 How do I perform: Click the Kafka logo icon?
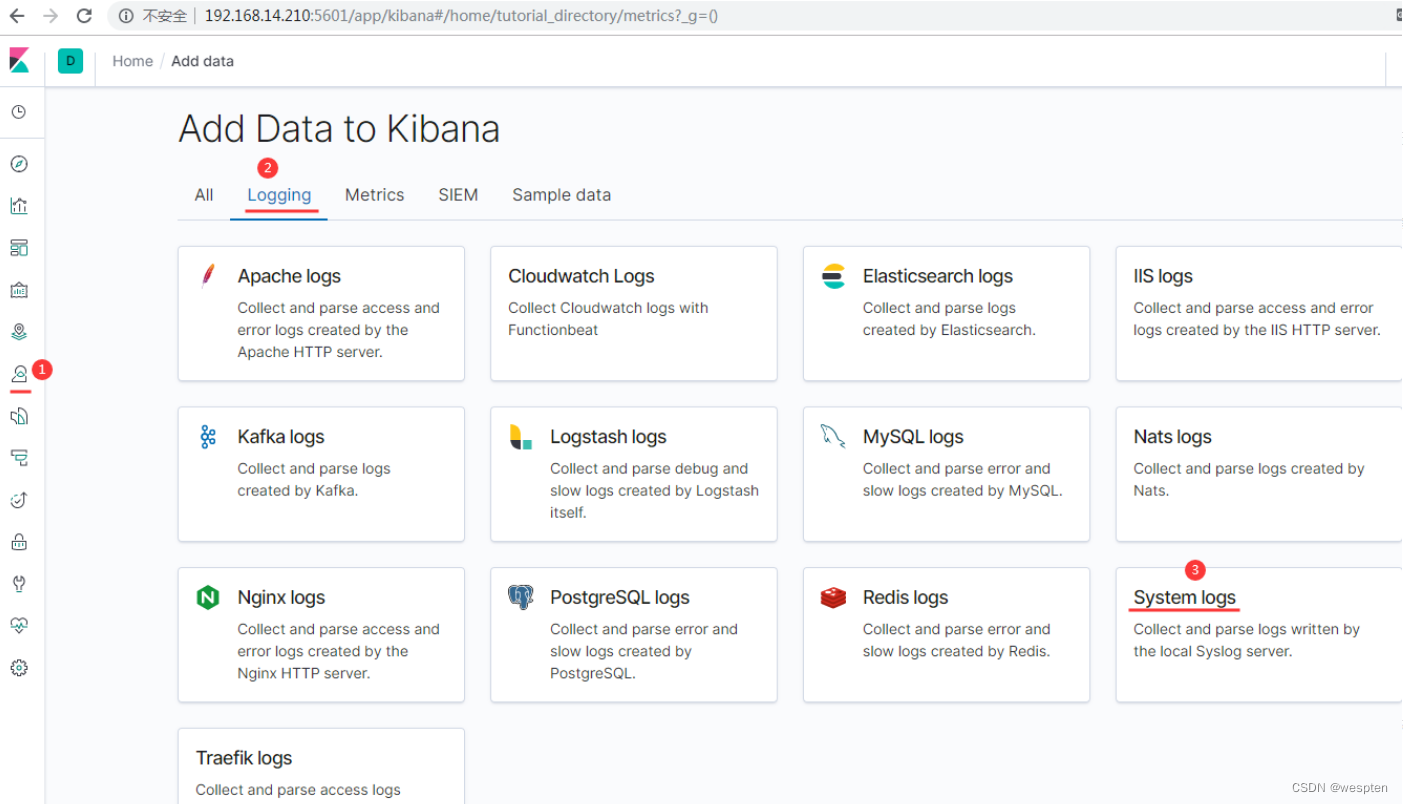[x=208, y=437]
